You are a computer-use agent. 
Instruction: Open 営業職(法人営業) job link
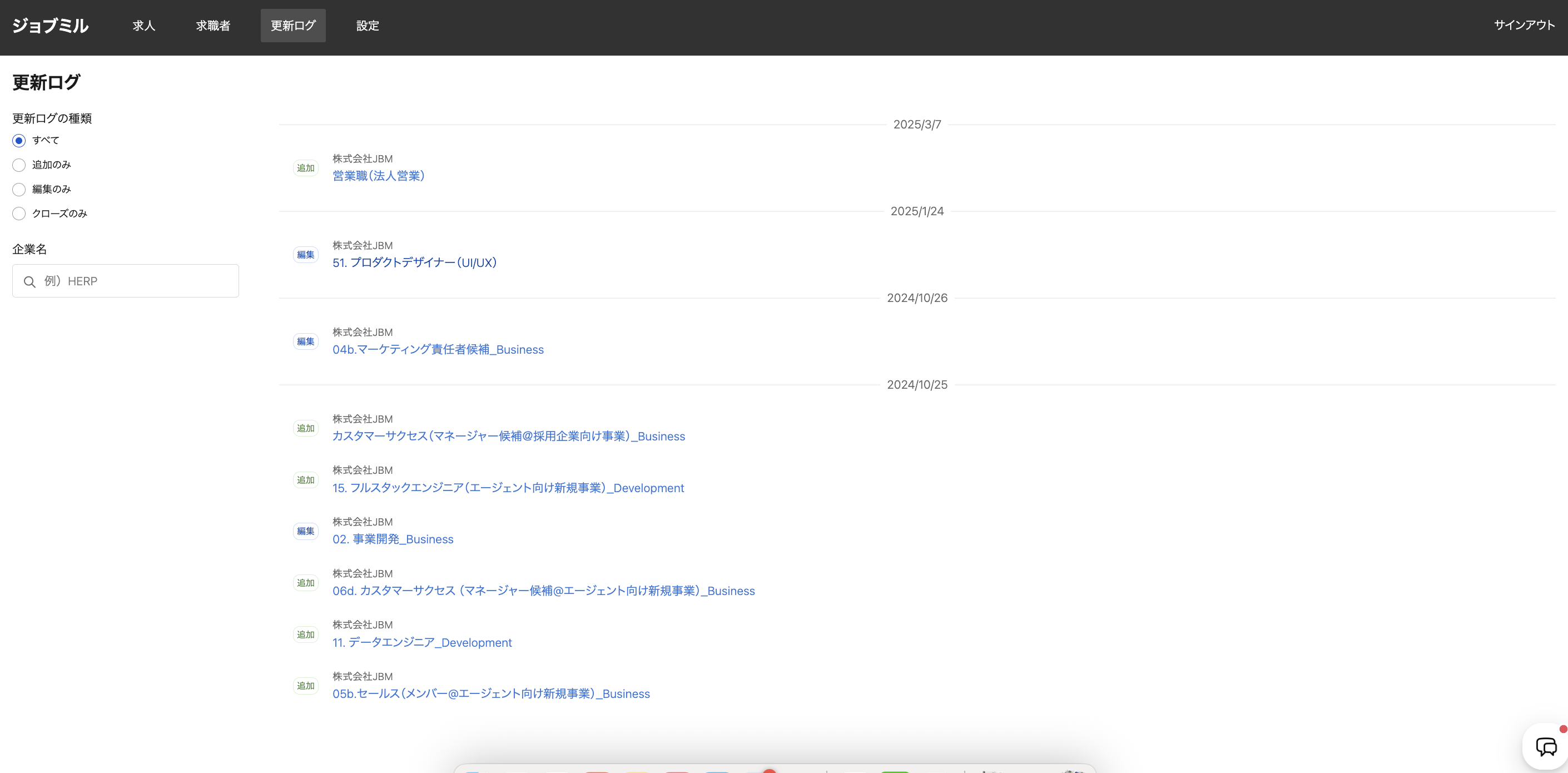pyautogui.click(x=378, y=176)
